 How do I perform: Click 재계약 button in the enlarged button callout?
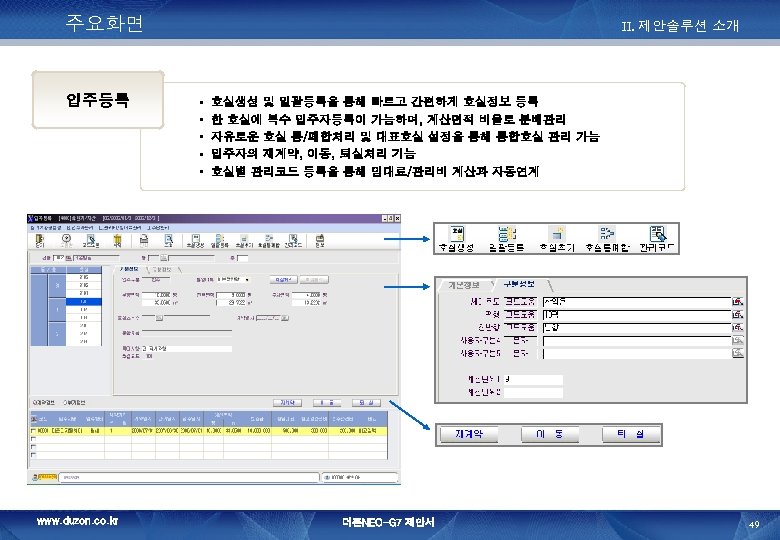point(468,434)
